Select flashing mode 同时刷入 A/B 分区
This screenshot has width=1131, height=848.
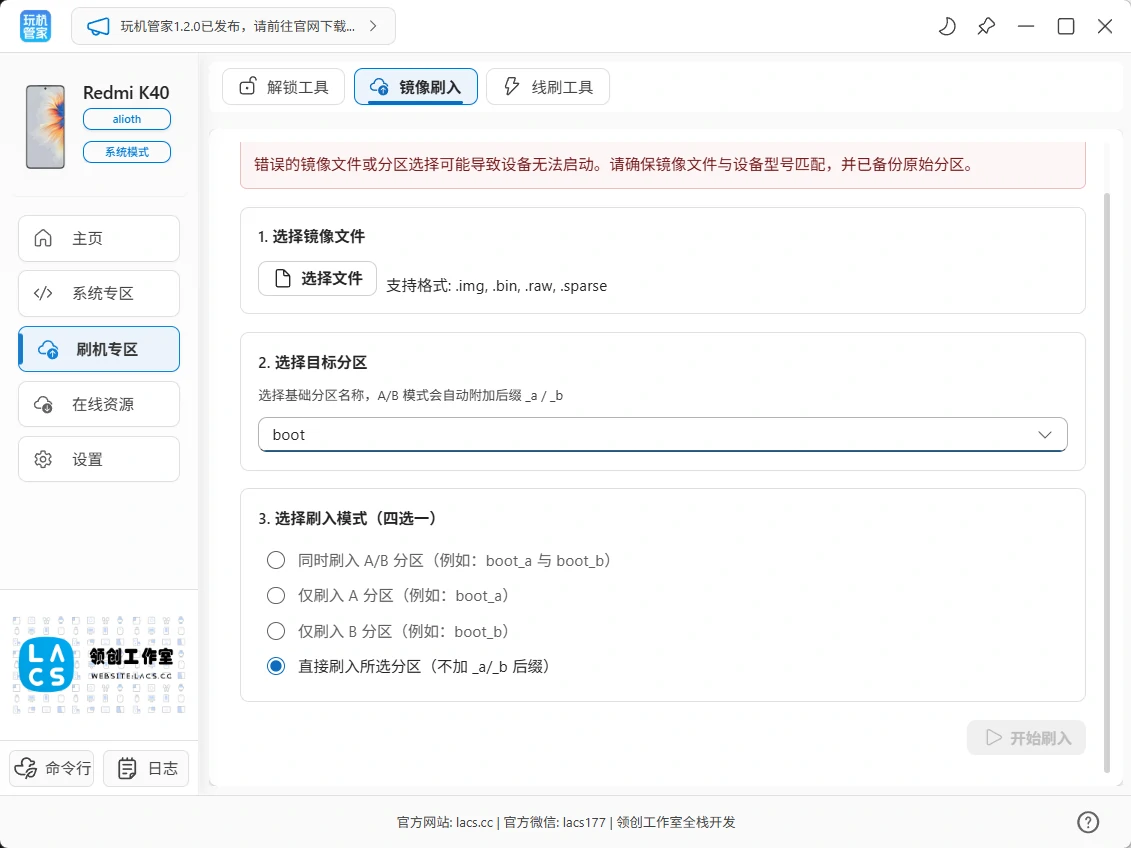point(276,560)
